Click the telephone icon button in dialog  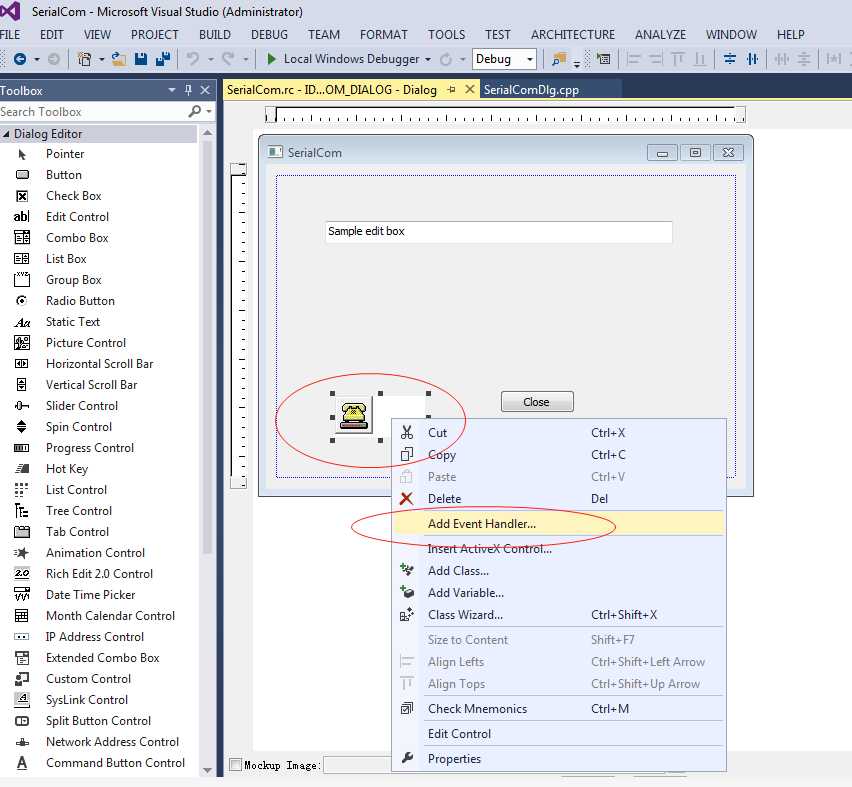[x=354, y=416]
